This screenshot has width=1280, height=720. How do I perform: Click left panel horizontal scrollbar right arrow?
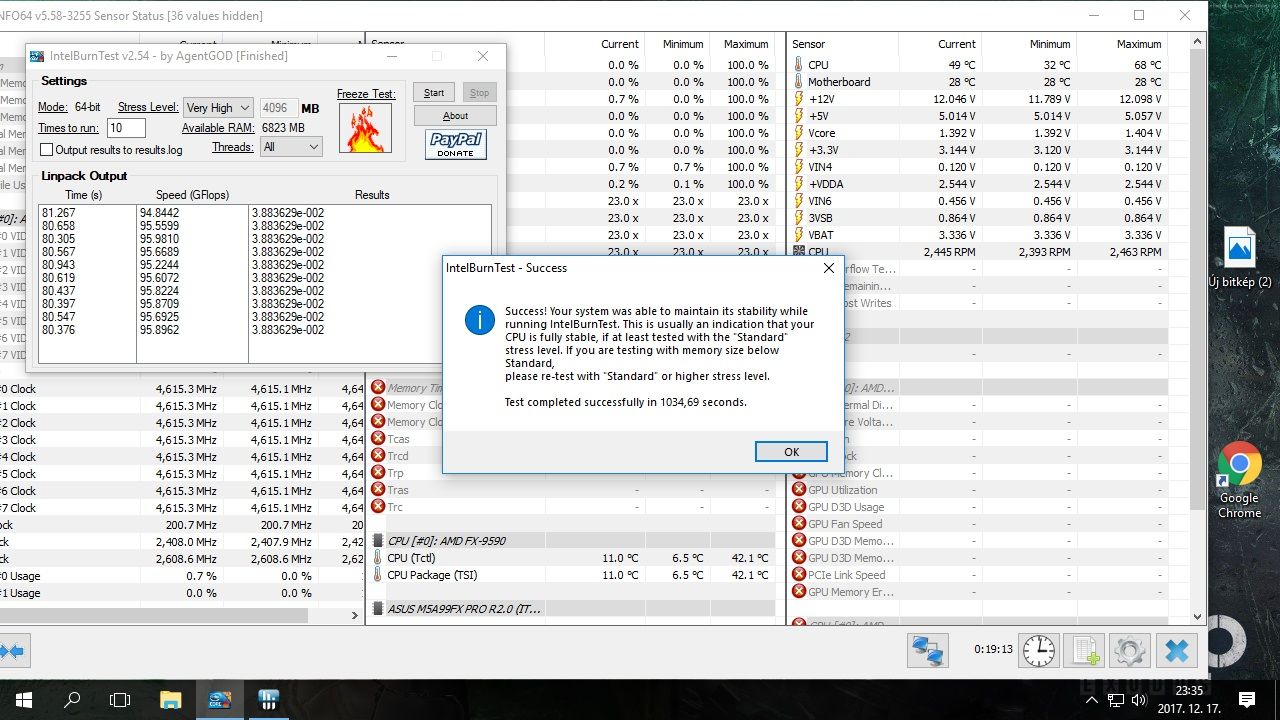[x=356, y=616]
